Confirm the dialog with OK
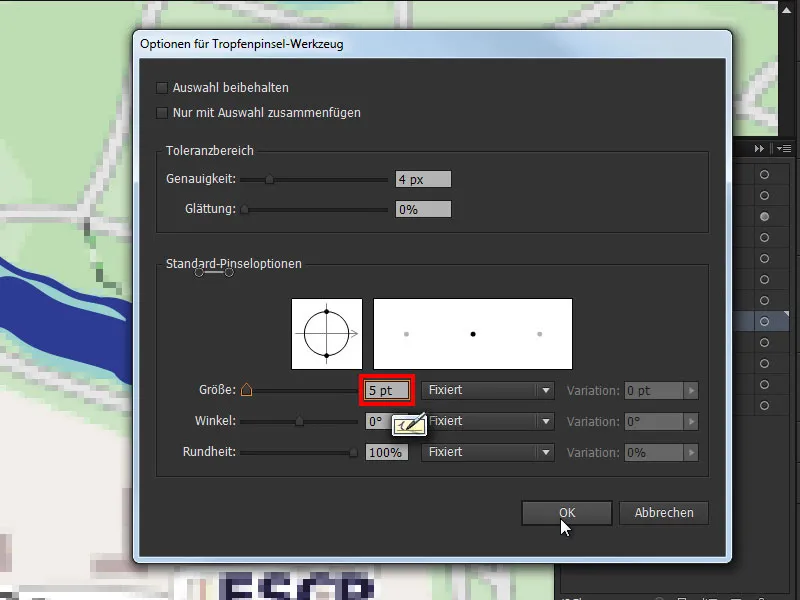 tap(567, 513)
